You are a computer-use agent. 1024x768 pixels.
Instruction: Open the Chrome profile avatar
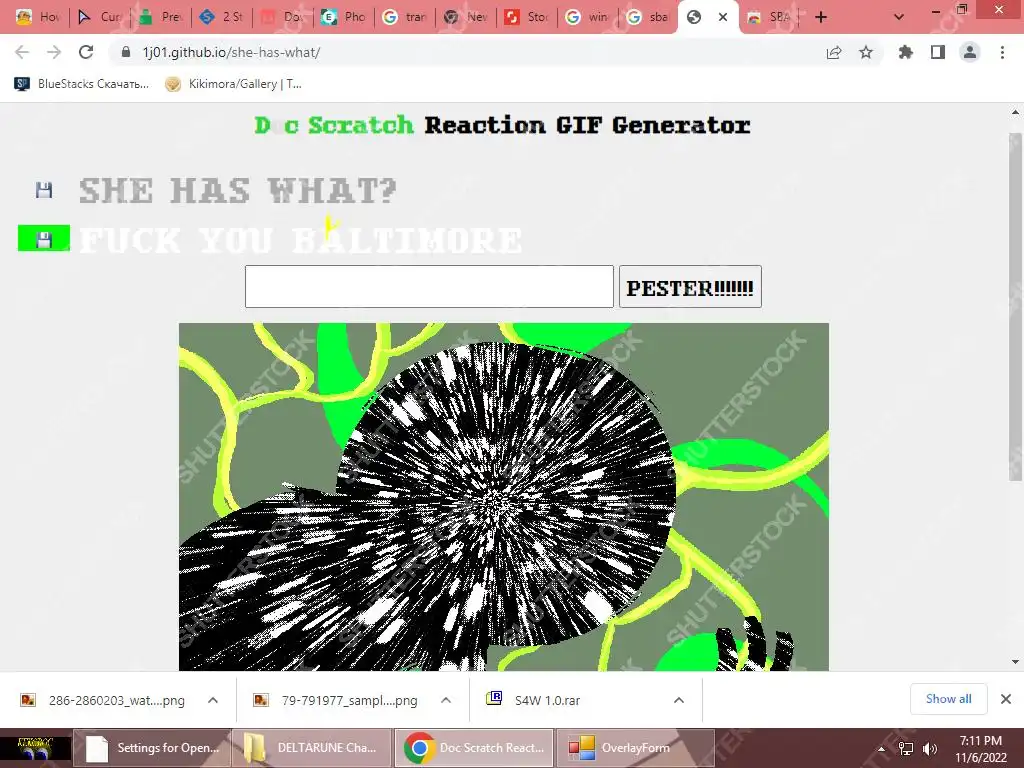pos(970,52)
